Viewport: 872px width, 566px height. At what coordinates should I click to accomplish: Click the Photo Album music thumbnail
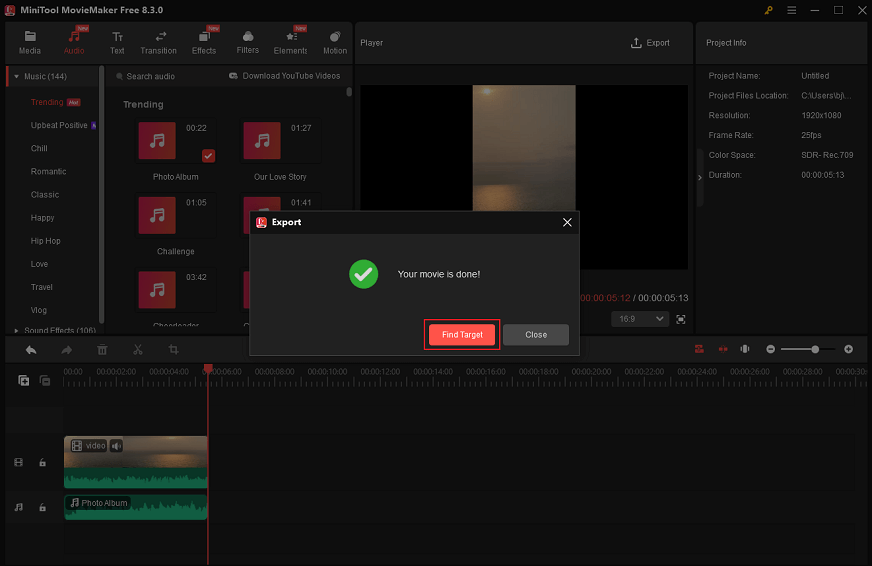point(157,141)
